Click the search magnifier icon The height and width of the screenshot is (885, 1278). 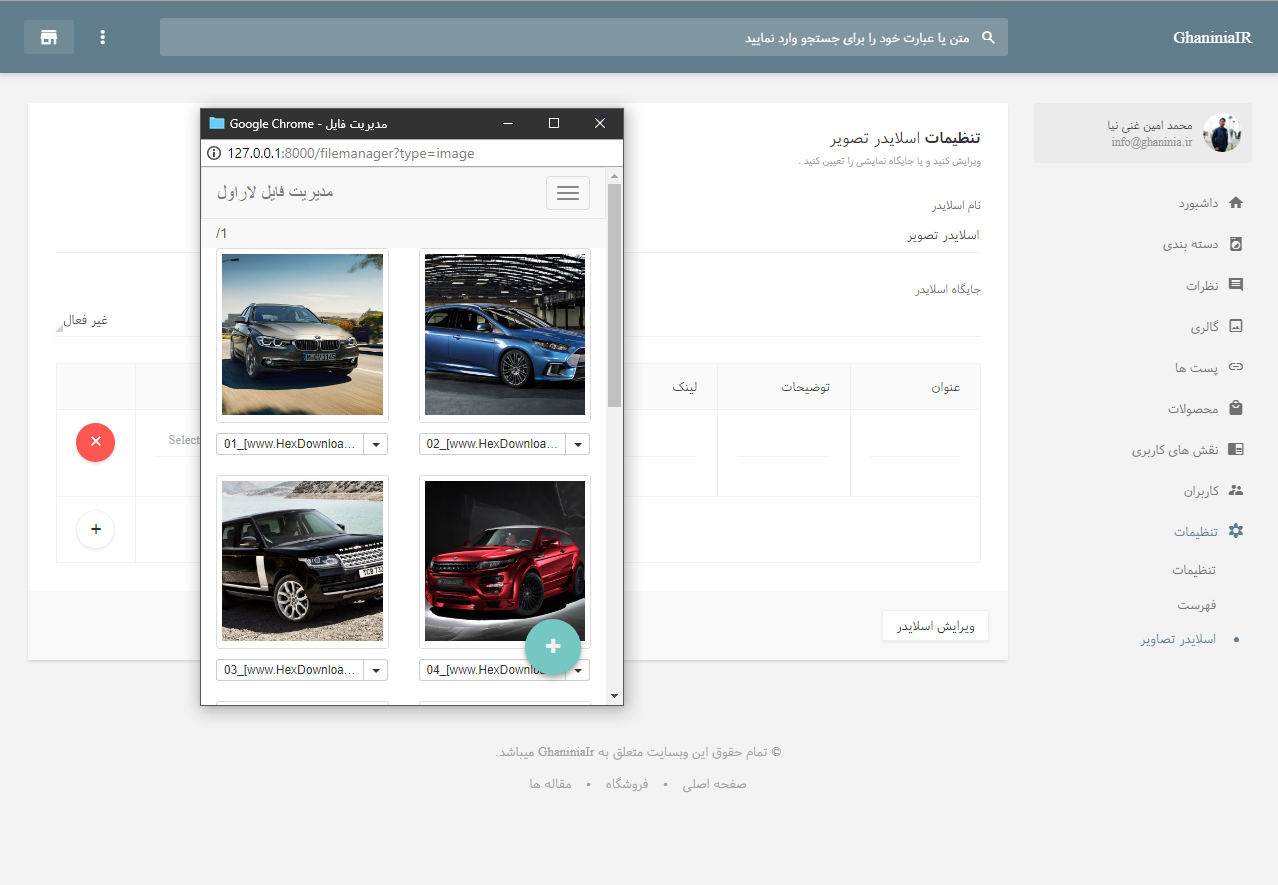tap(988, 37)
